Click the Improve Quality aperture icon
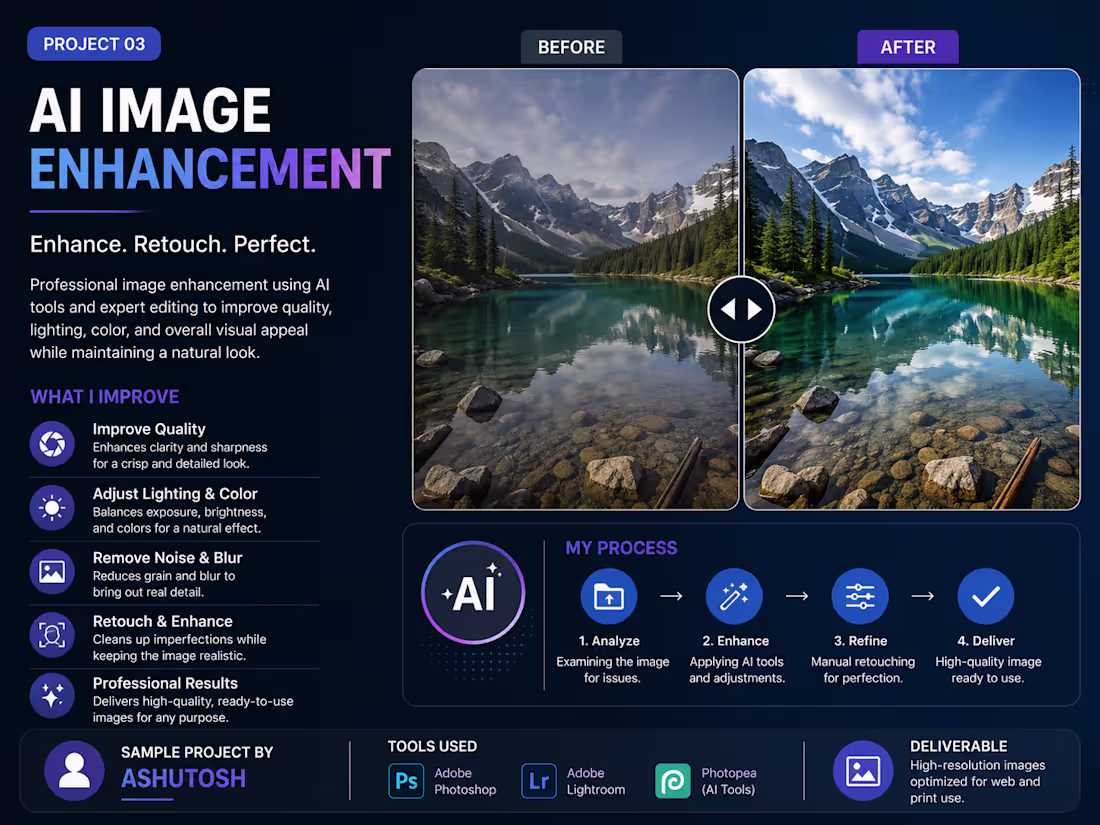The width and height of the screenshot is (1100, 825). [x=52, y=443]
